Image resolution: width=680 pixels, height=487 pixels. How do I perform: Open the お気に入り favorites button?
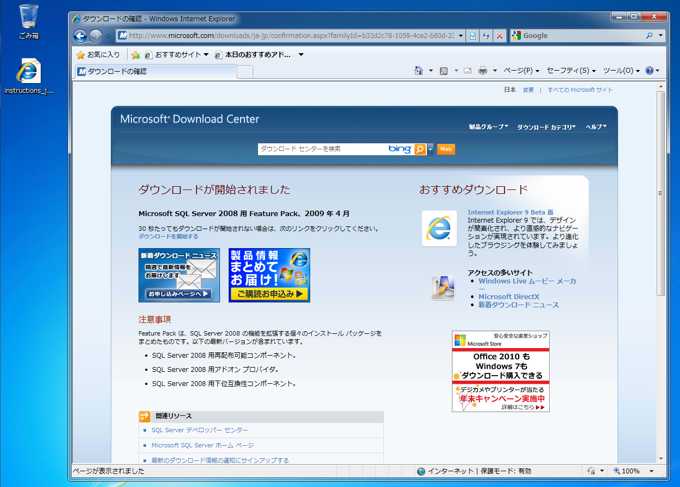98,55
